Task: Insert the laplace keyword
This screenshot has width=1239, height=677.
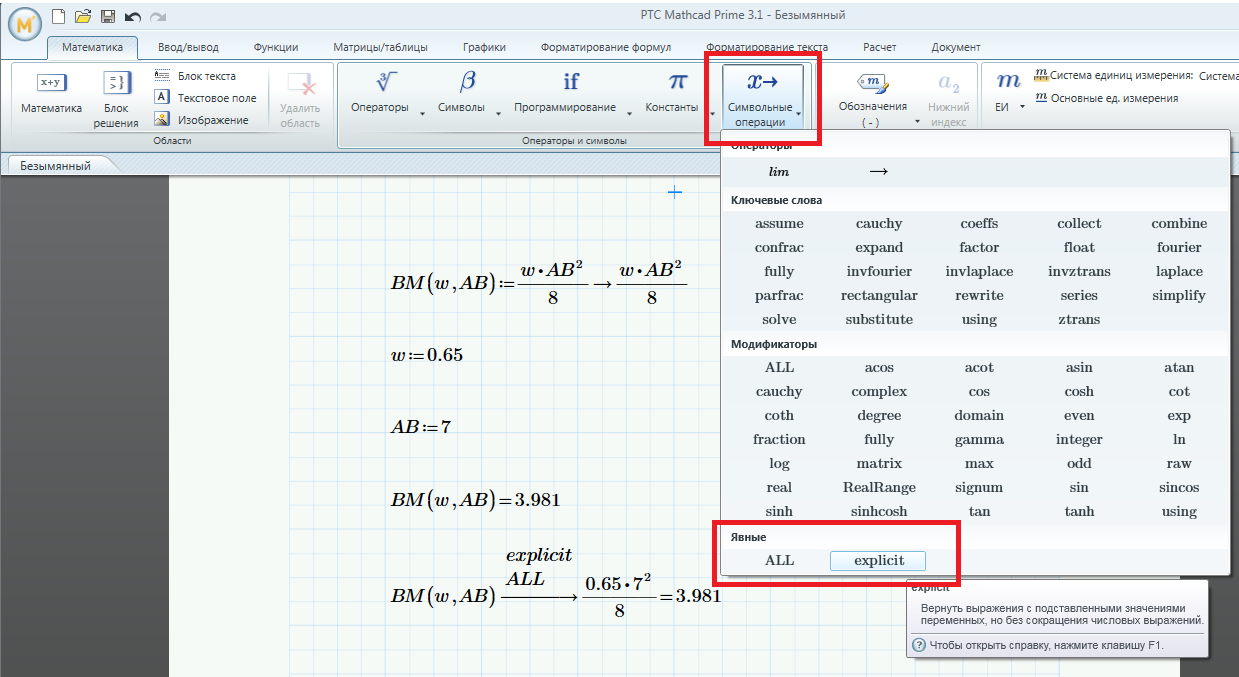Action: tap(1179, 271)
